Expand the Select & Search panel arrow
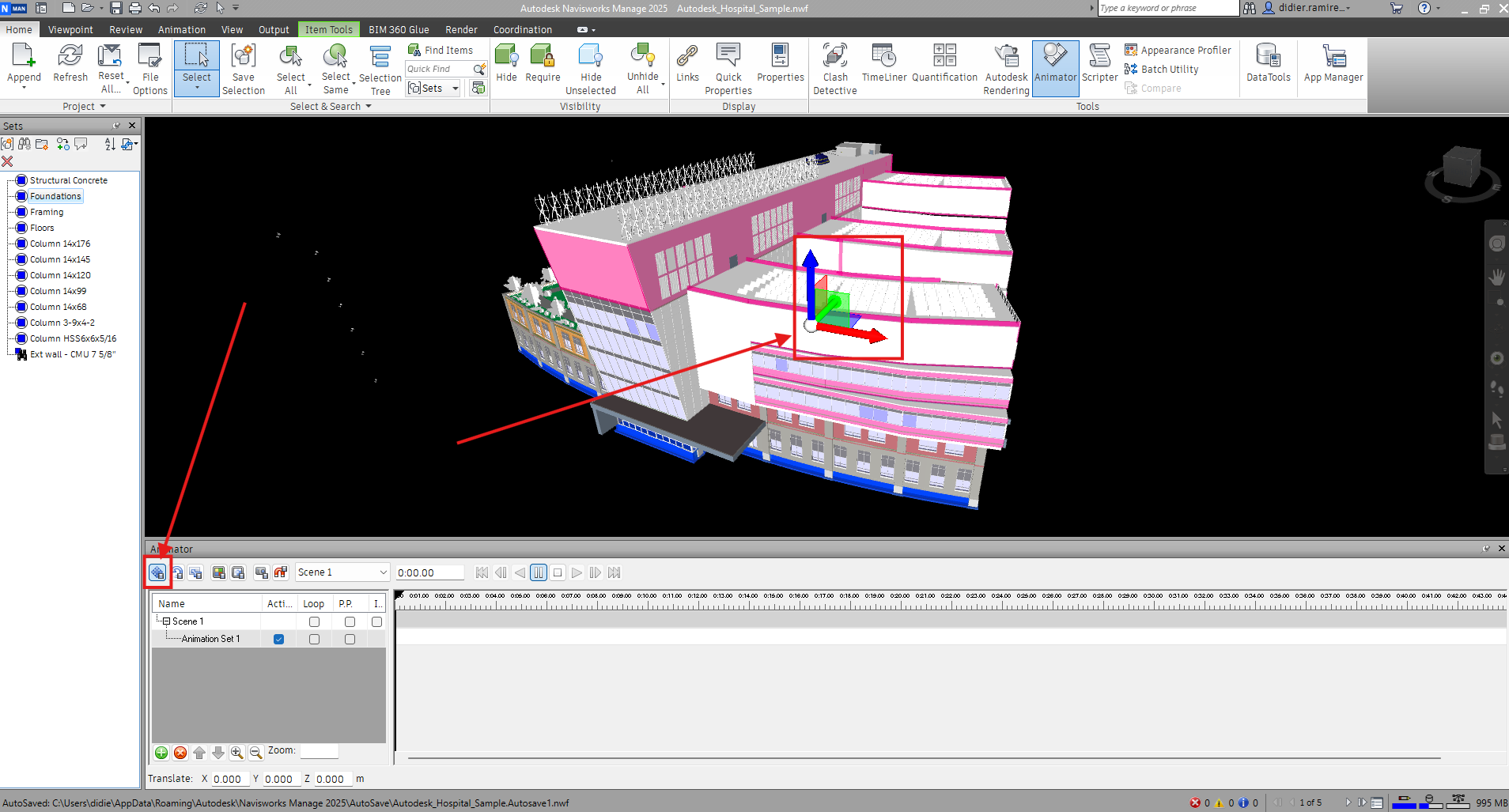 pyautogui.click(x=369, y=107)
